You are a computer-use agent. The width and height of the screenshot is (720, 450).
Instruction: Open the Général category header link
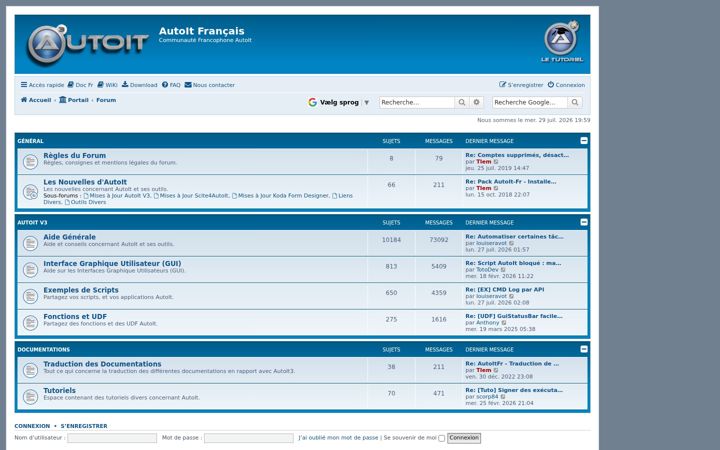point(30,141)
